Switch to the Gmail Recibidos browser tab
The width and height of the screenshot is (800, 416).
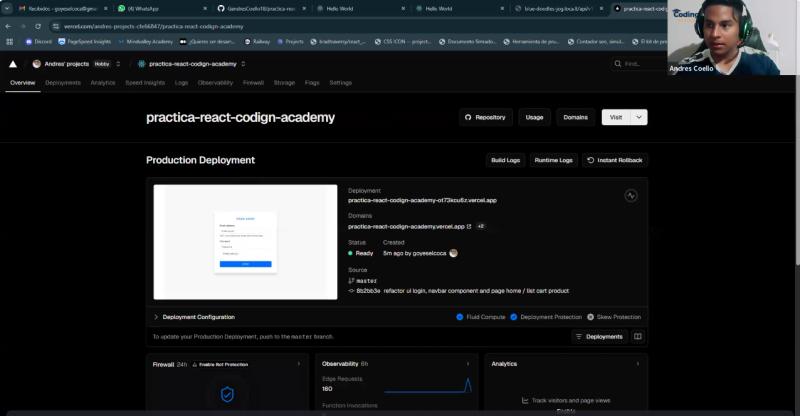coord(62,9)
